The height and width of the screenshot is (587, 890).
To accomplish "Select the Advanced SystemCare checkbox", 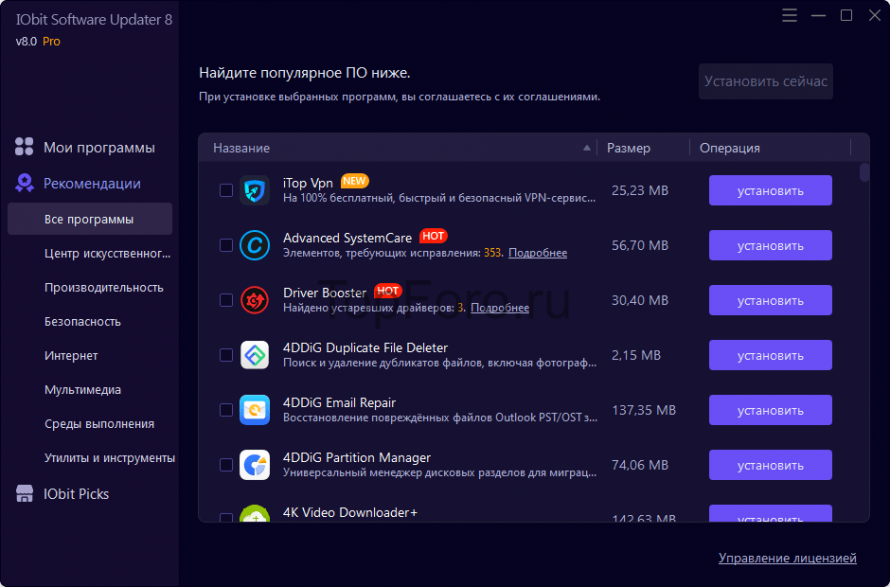I will 226,245.
